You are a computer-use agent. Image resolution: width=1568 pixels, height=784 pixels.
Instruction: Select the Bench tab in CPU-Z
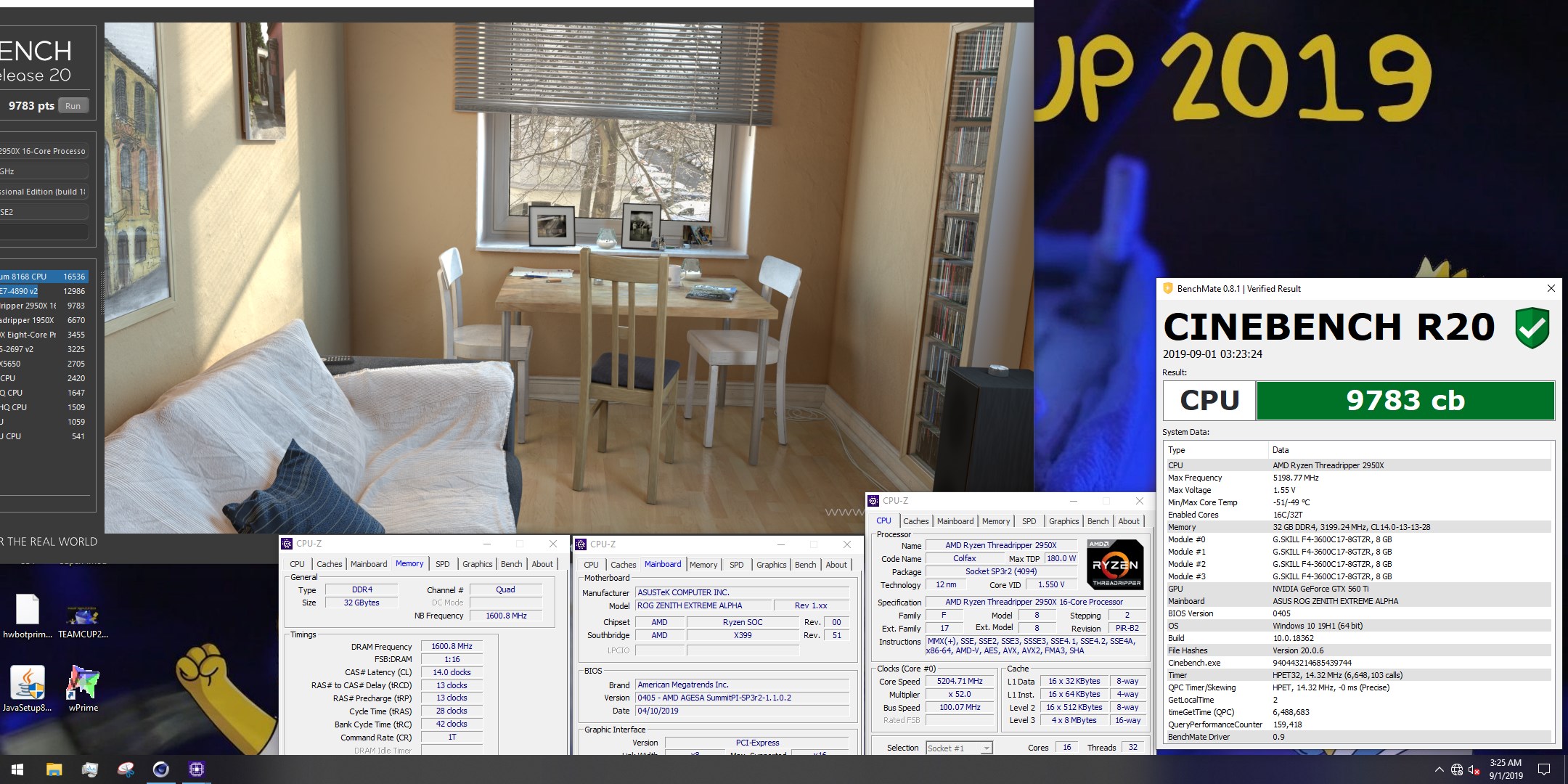(x=1098, y=520)
